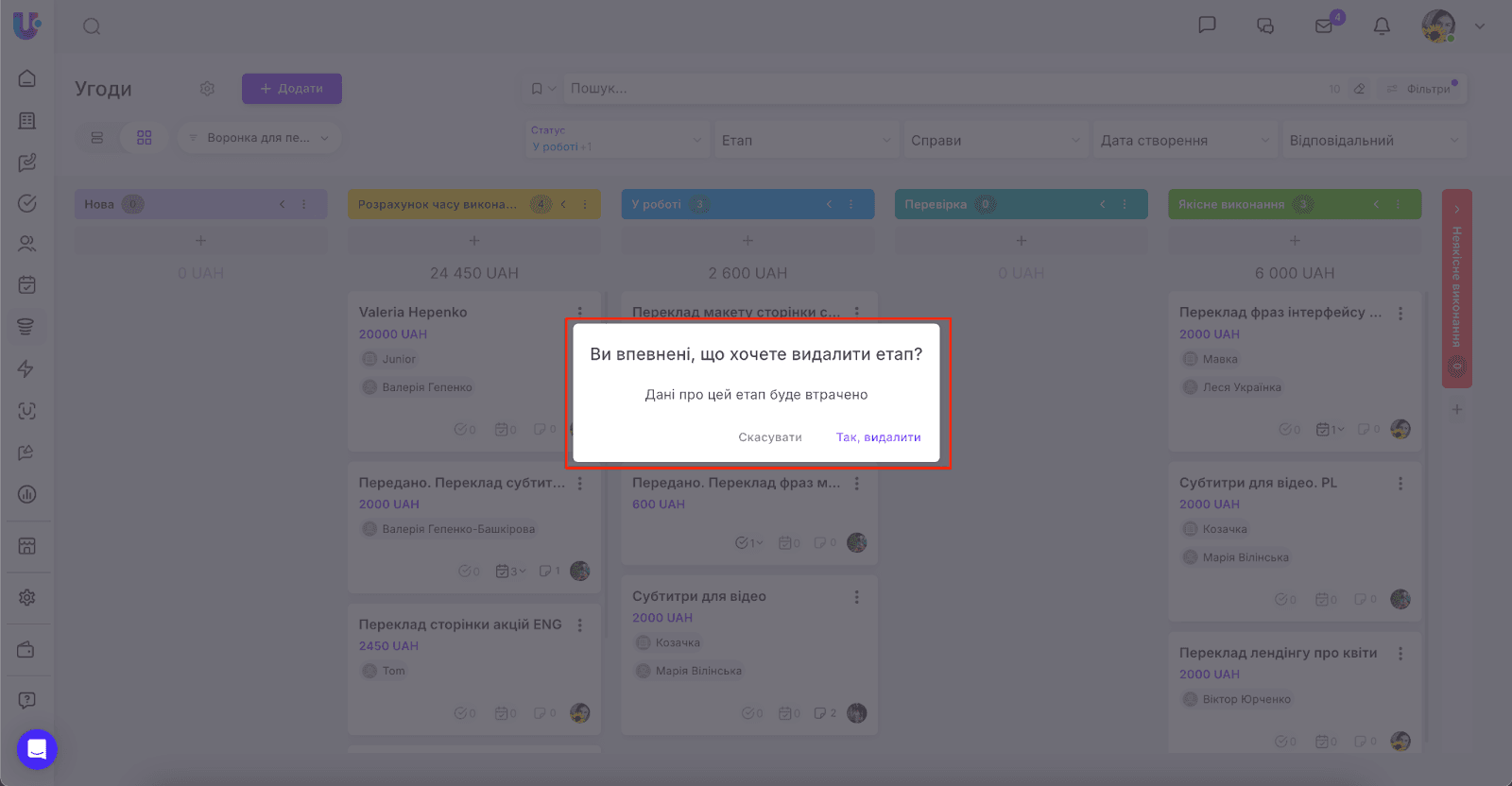Open three-dot menu on 'Субтитри для відео. PL' card
The width and height of the screenshot is (1512, 786).
click(1400, 483)
